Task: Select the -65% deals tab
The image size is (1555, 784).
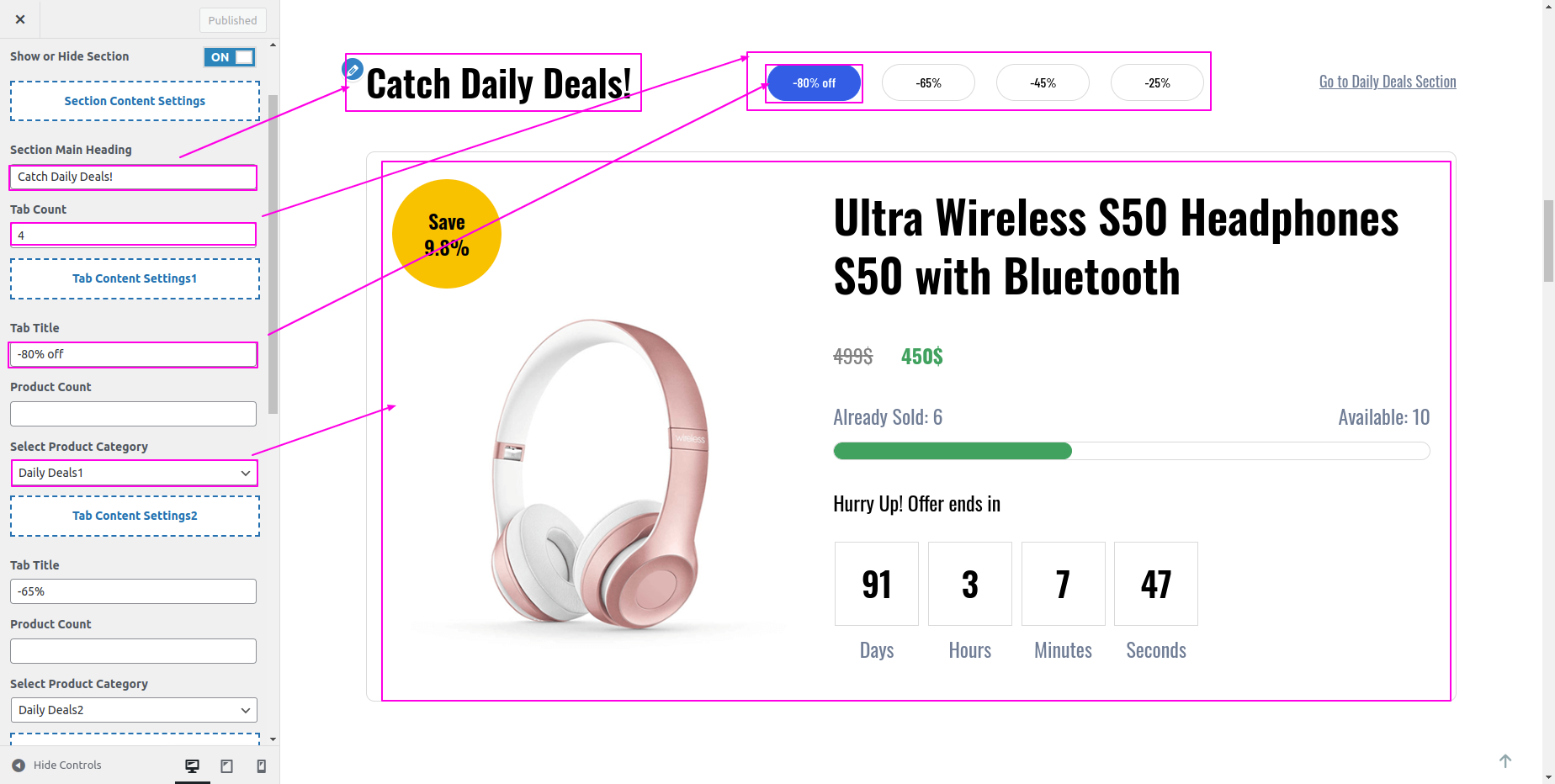Action: pyautogui.click(x=928, y=82)
